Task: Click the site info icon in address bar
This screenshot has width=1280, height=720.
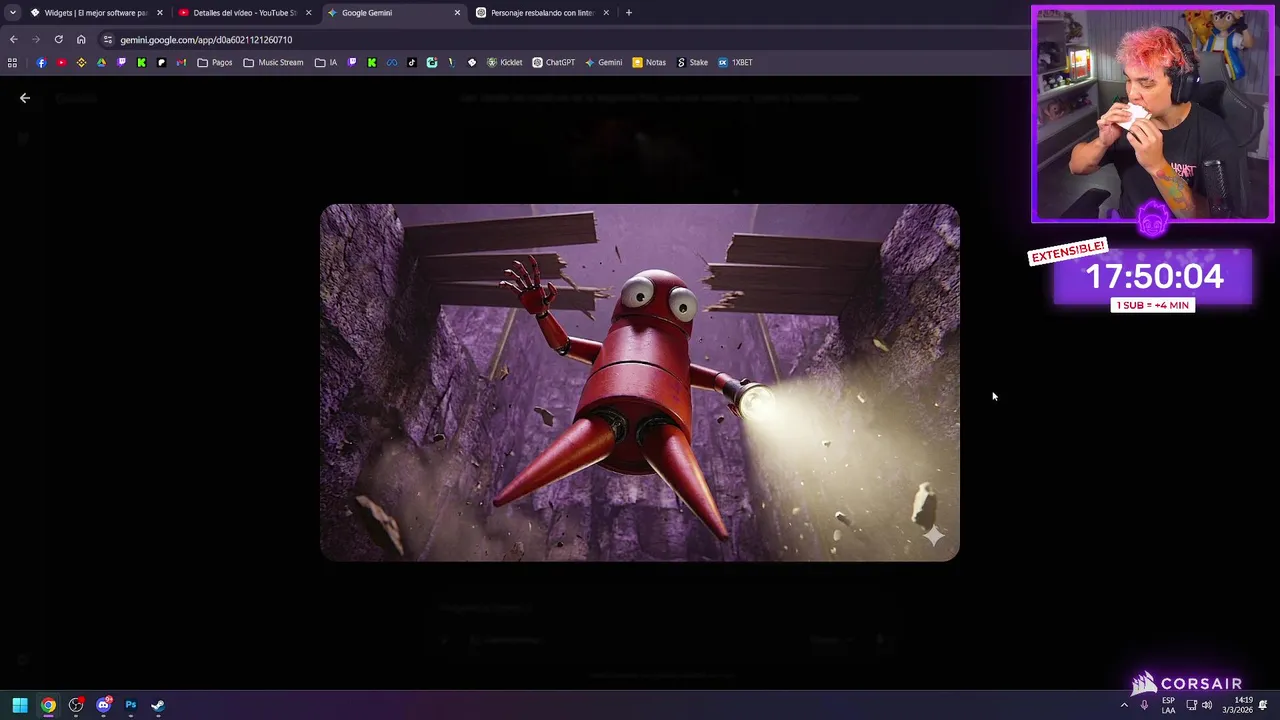Action: (x=108, y=40)
